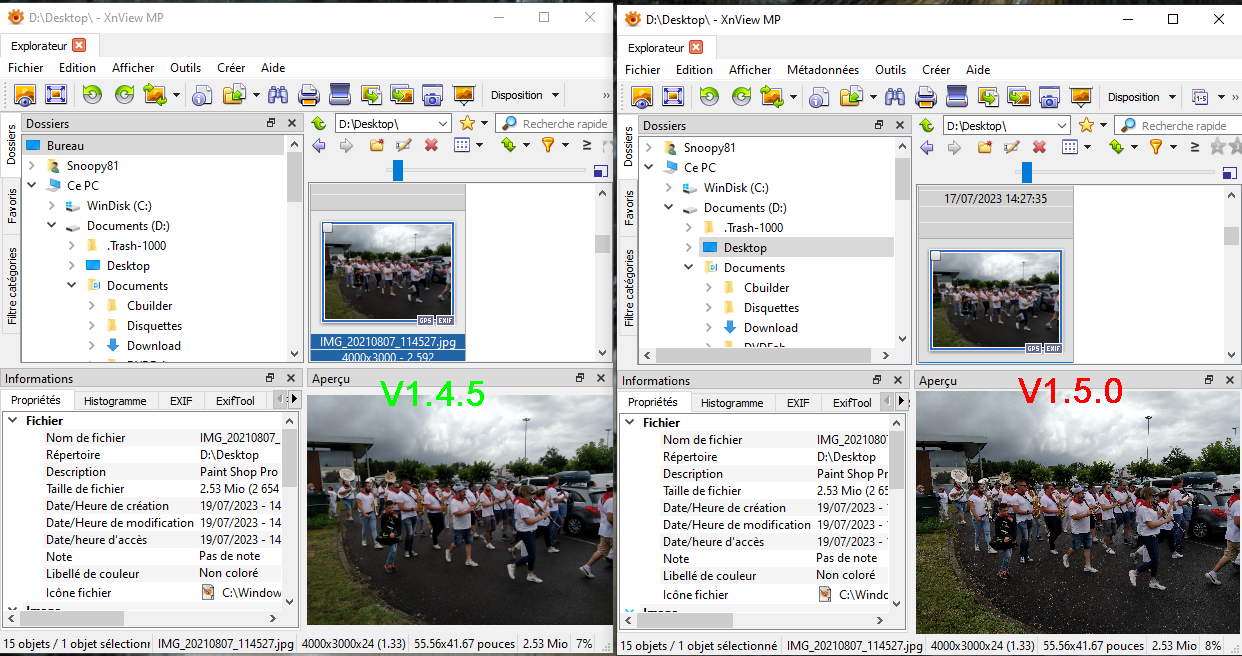Create new folder via icon in right window
This screenshot has width=1242, height=656.
pyautogui.click(x=984, y=147)
